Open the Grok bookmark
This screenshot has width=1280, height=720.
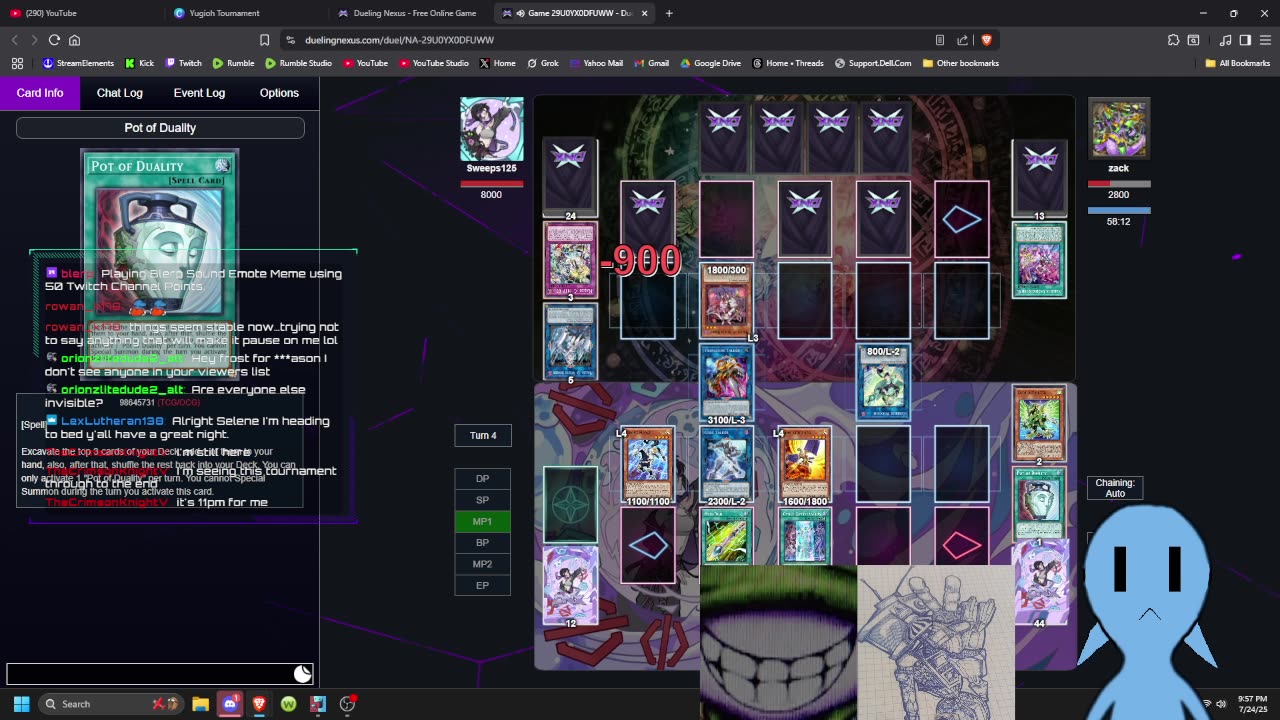(542, 63)
